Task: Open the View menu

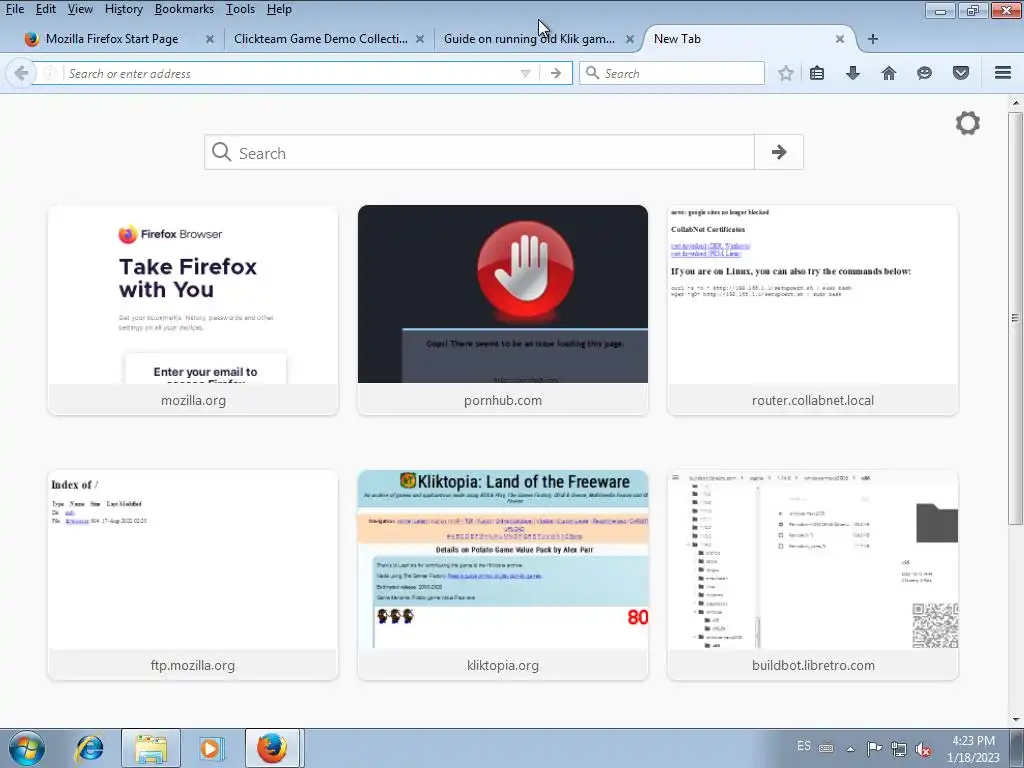Action: coord(80,9)
